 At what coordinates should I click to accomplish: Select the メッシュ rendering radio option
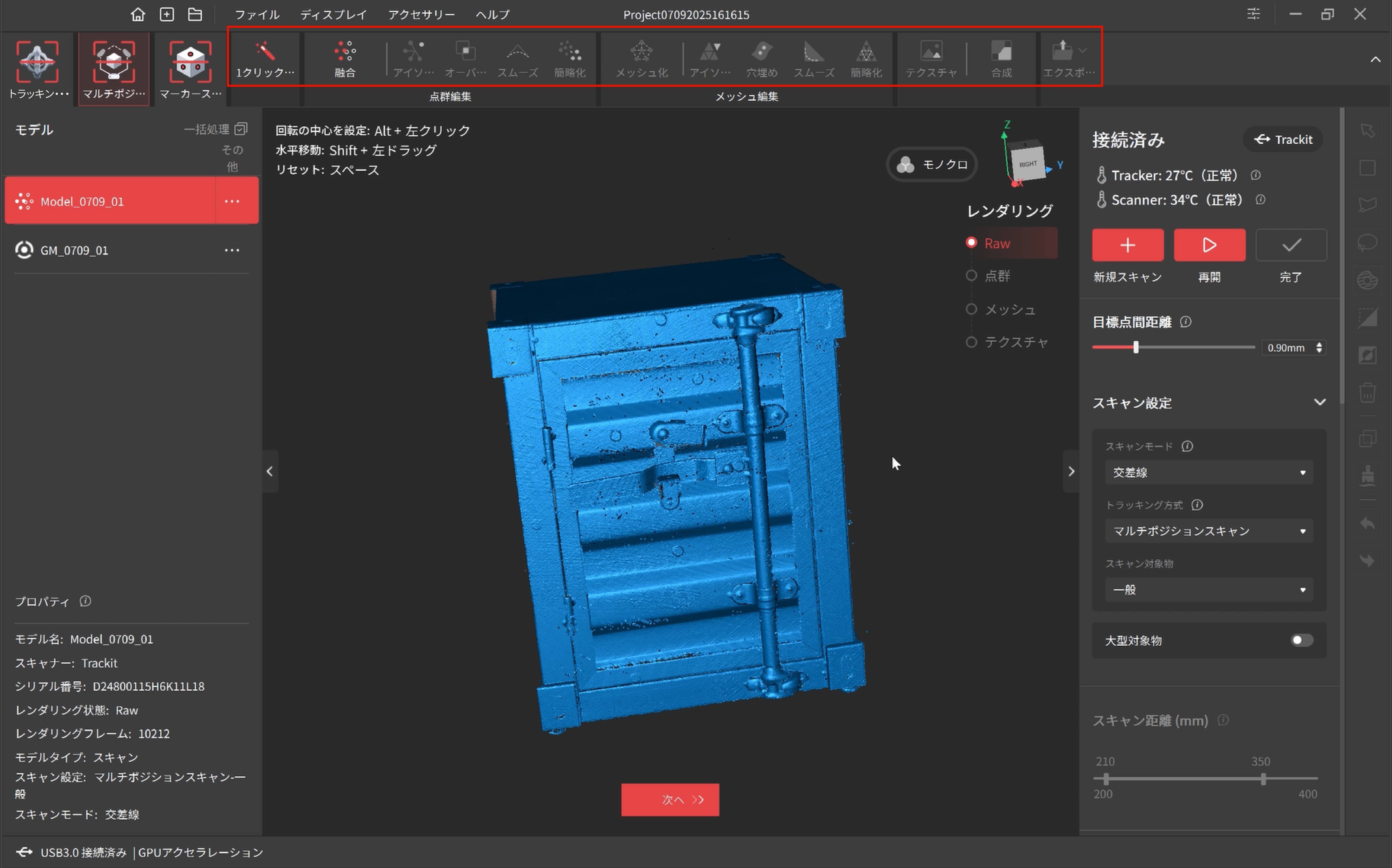pos(971,309)
